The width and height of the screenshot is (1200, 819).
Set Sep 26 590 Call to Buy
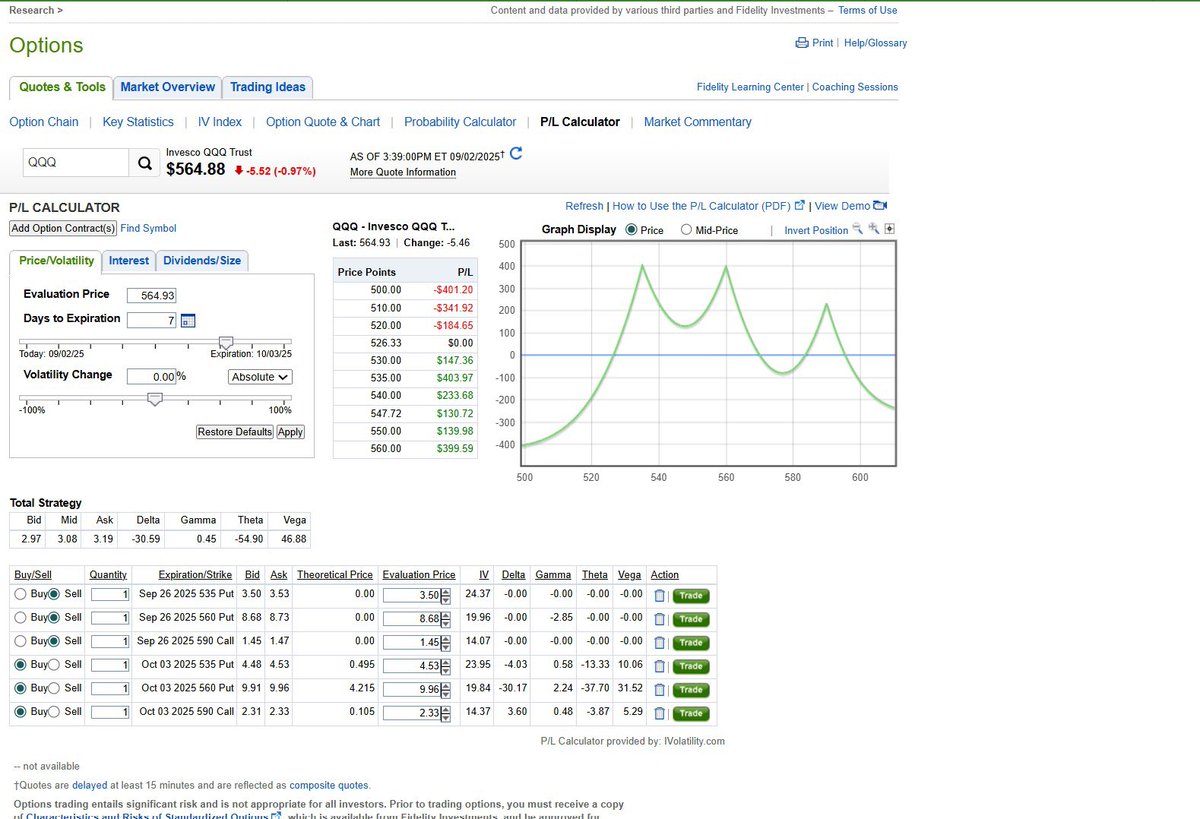[21, 641]
